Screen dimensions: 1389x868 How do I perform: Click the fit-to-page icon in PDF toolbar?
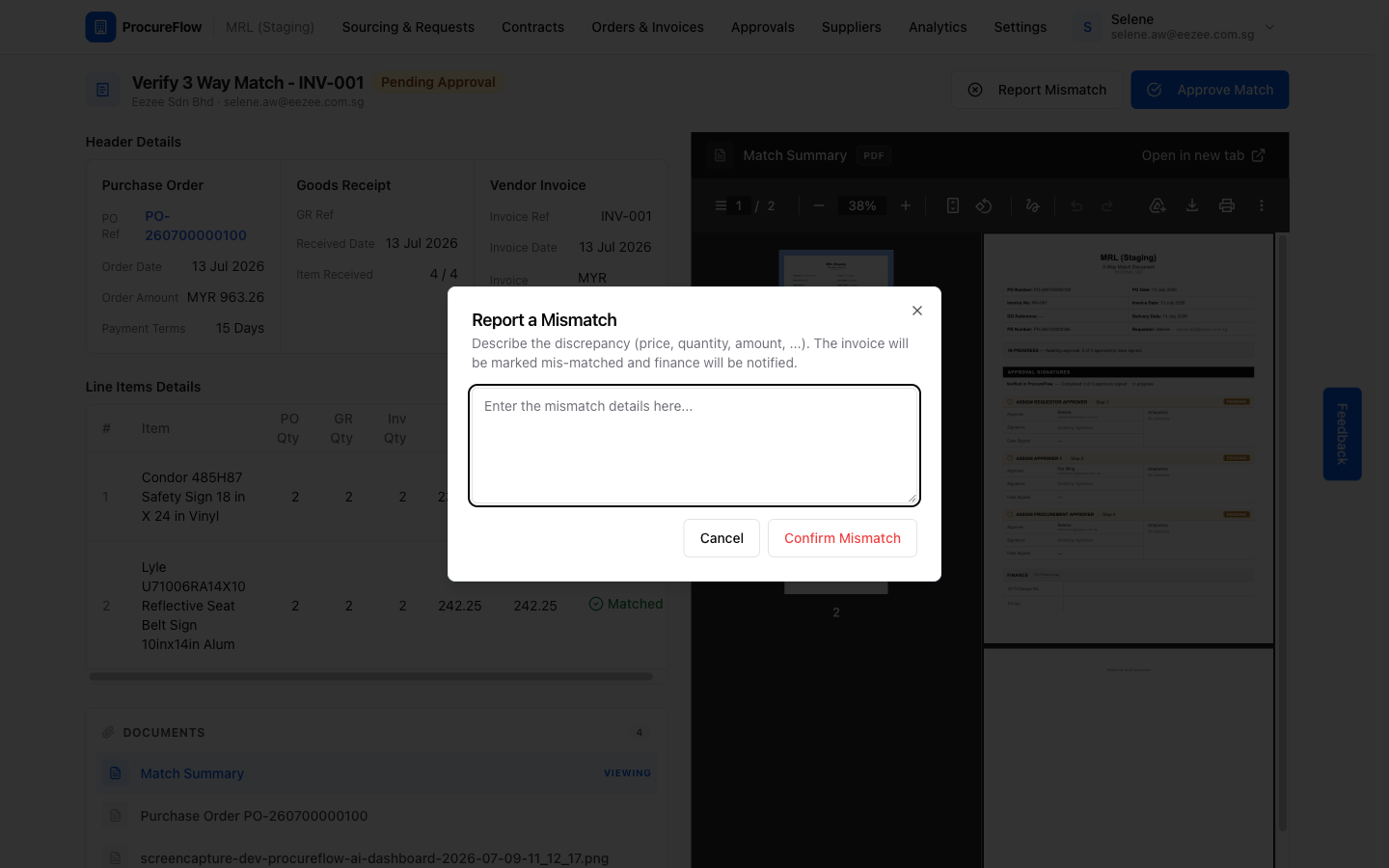[x=952, y=205]
